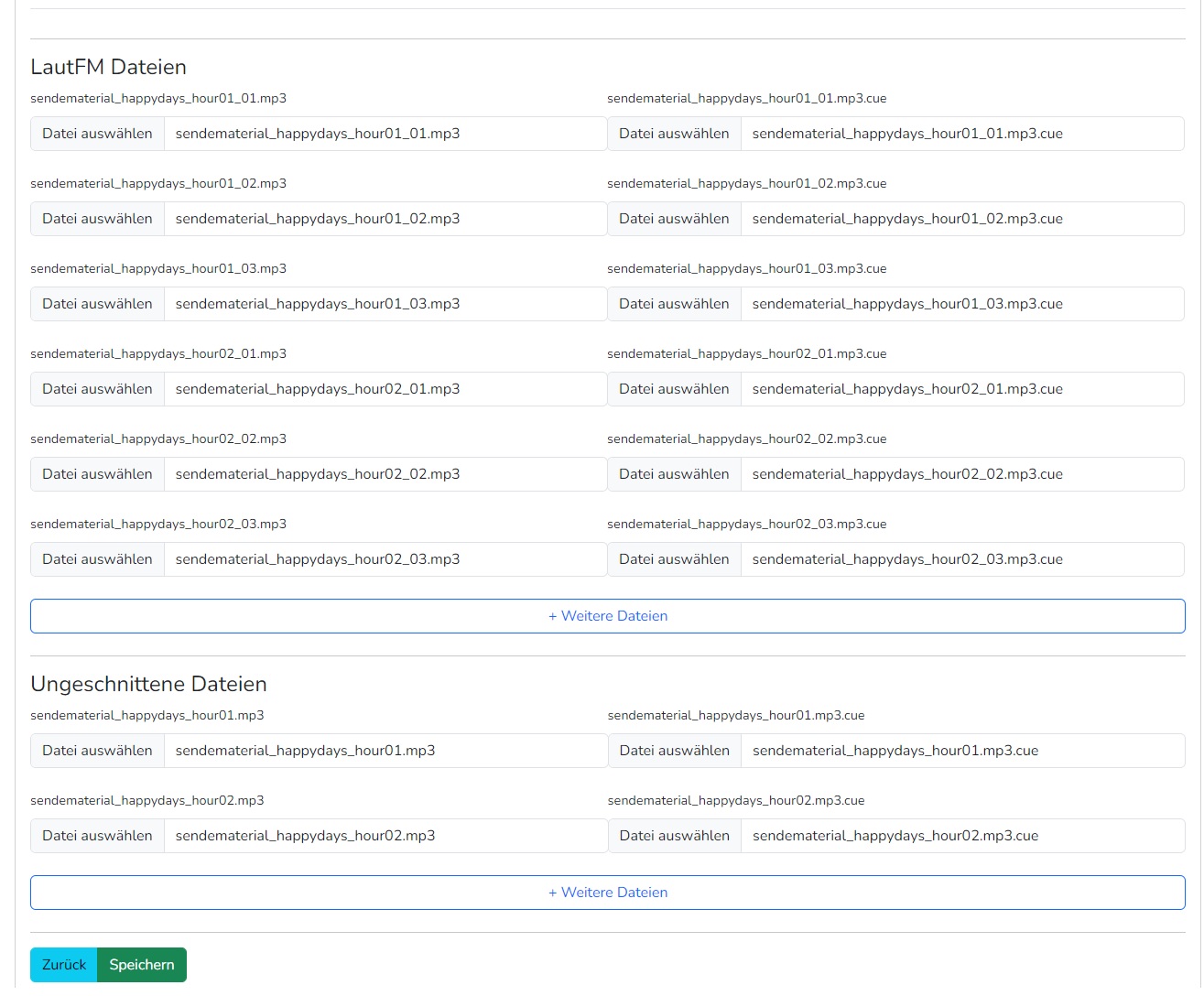Image resolution: width=1204 pixels, height=996 pixels.
Task: Pick a file for hour01_03.mp3
Action: (x=97, y=304)
